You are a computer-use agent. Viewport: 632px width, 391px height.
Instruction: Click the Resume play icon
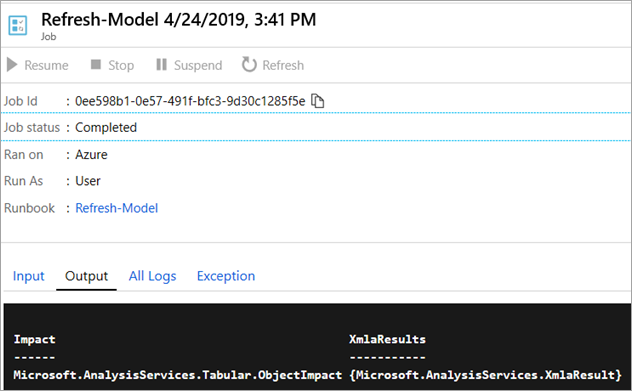12,65
